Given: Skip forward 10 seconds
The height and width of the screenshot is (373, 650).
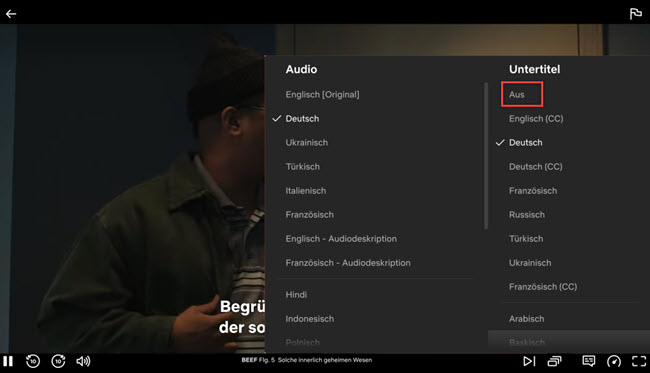Looking at the screenshot, I should coord(58,361).
